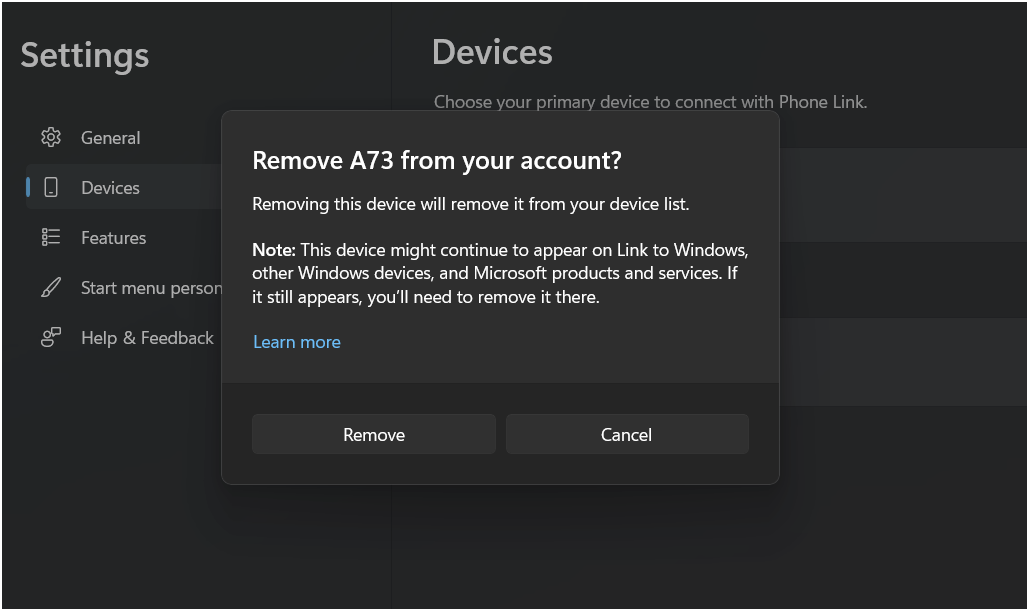Open Help & Feedback label
The width and height of the screenshot is (1029, 611).
coord(147,337)
